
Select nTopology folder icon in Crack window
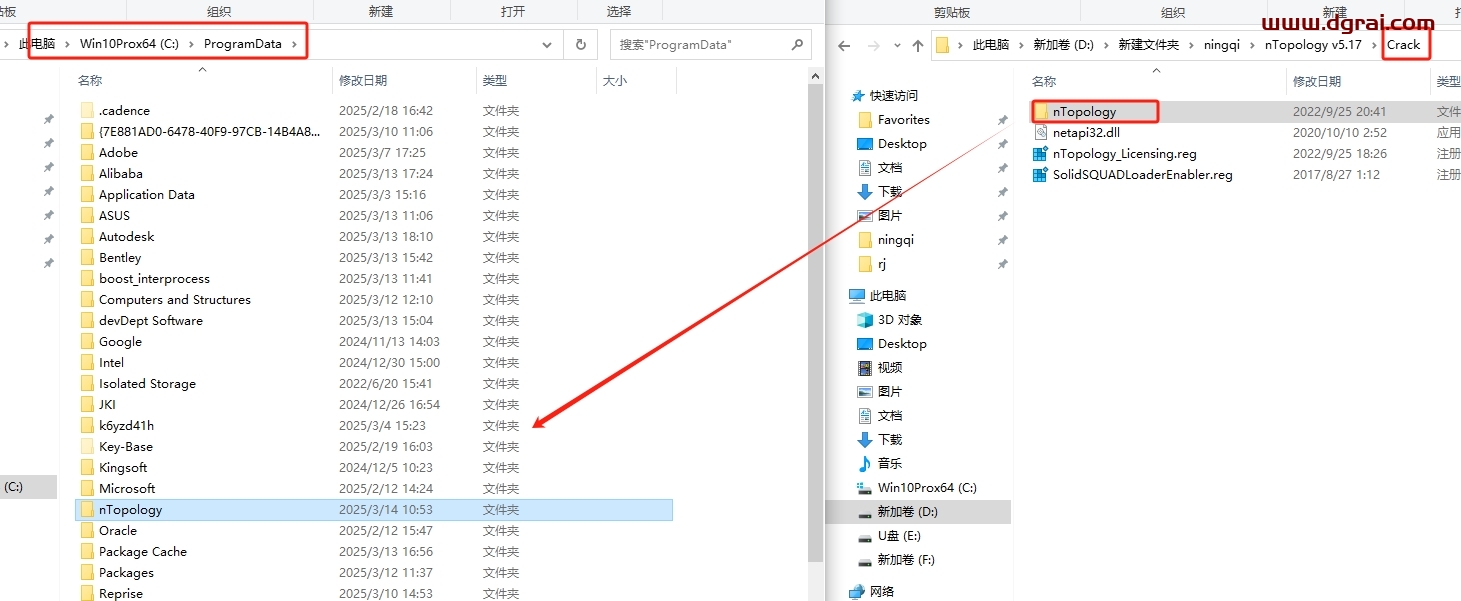click(1041, 112)
